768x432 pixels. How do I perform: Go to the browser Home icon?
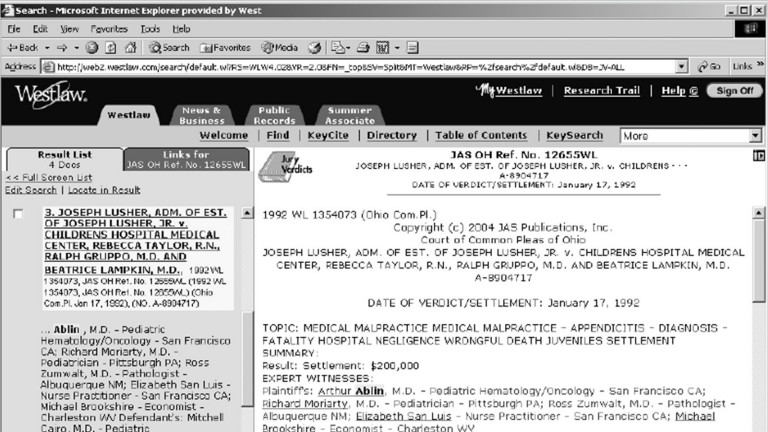[x=130, y=47]
